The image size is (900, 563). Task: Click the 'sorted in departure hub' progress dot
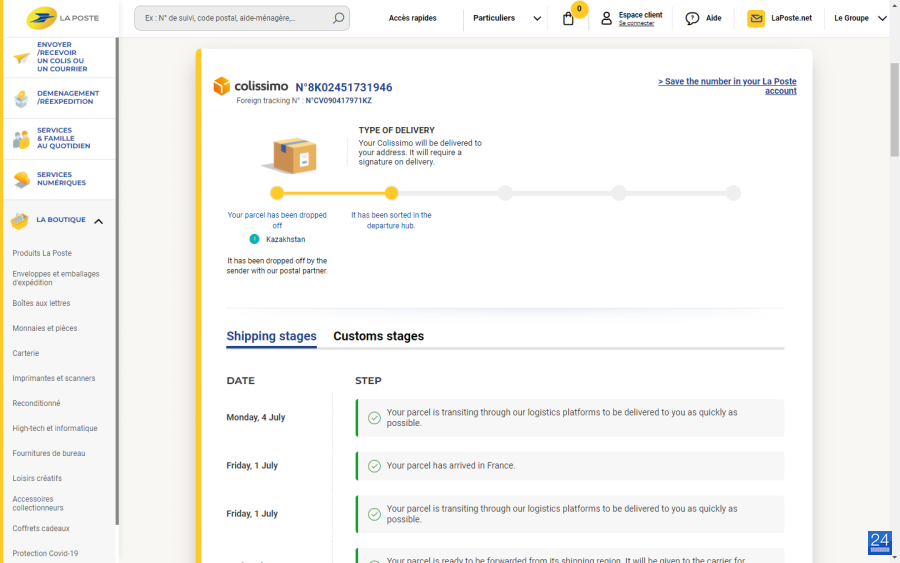[x=391, y=193]
